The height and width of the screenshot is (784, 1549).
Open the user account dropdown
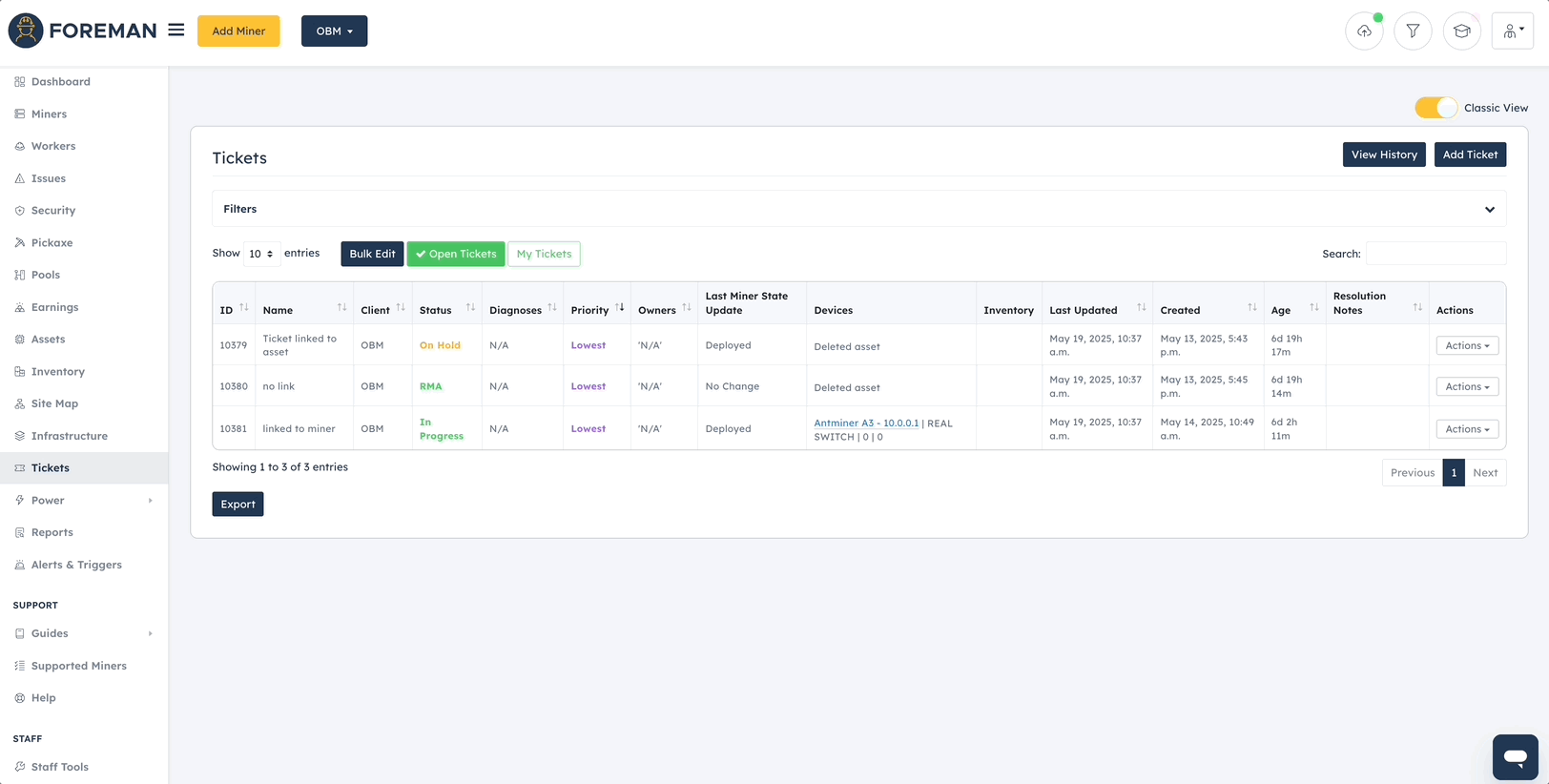tap(1513, 31)
